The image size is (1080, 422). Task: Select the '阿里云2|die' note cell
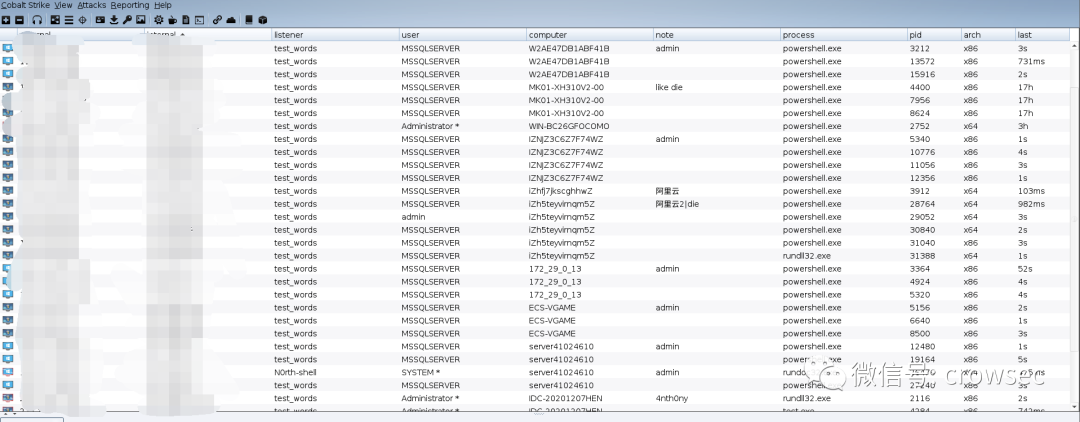pos(677,204)
